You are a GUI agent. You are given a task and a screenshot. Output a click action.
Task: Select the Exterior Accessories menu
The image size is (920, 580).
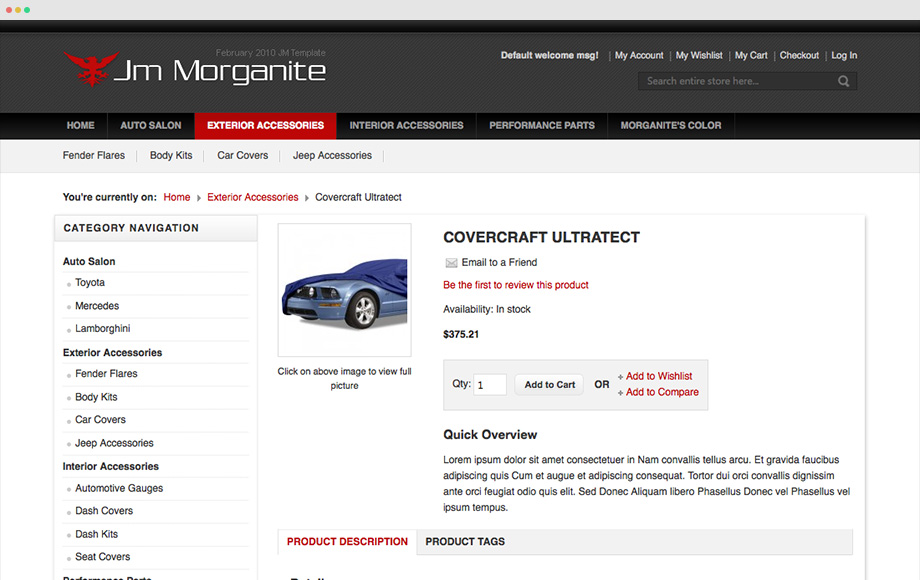click(265, 126)
